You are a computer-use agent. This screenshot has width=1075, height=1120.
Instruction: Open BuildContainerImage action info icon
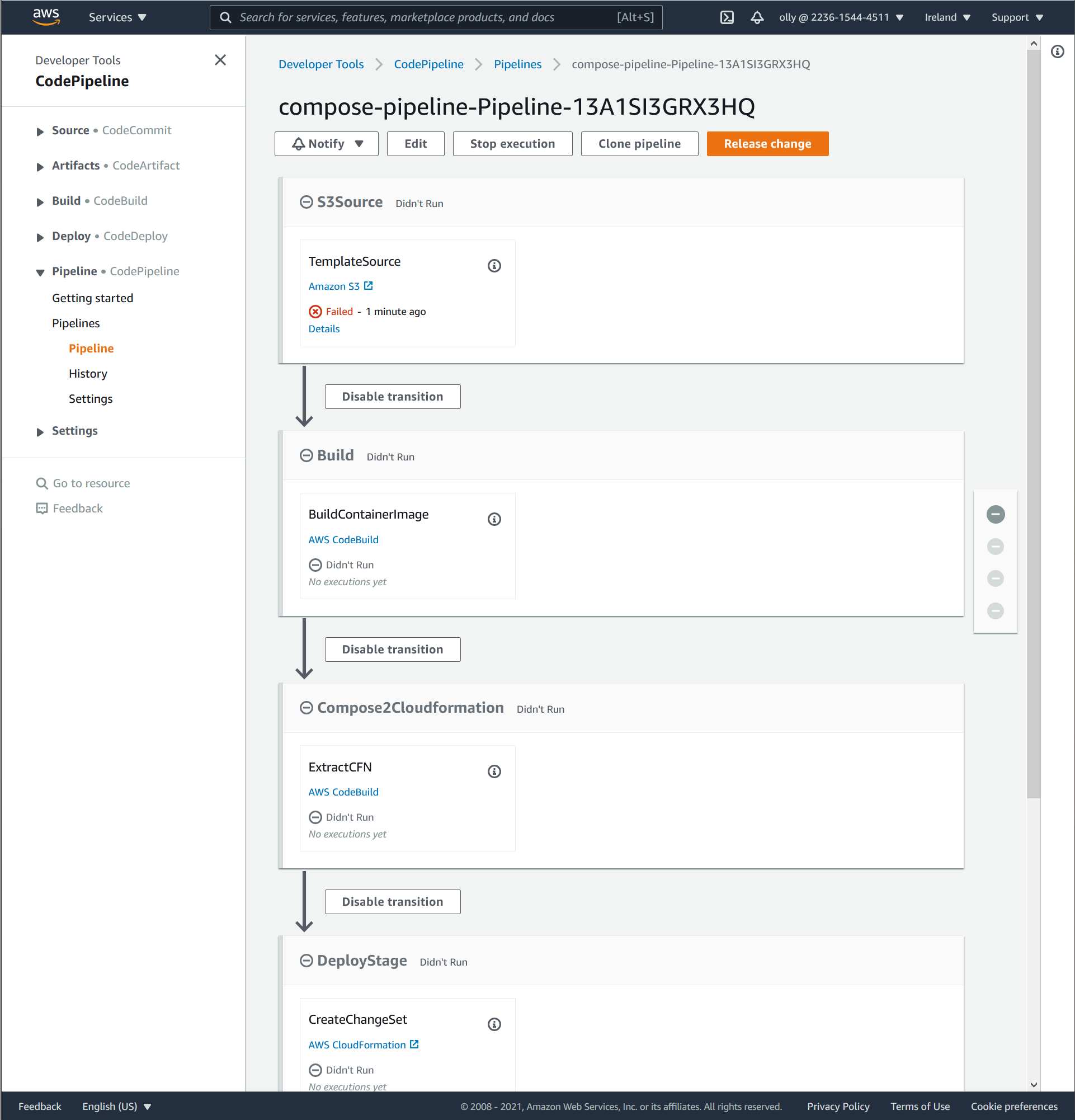(494, 519)
